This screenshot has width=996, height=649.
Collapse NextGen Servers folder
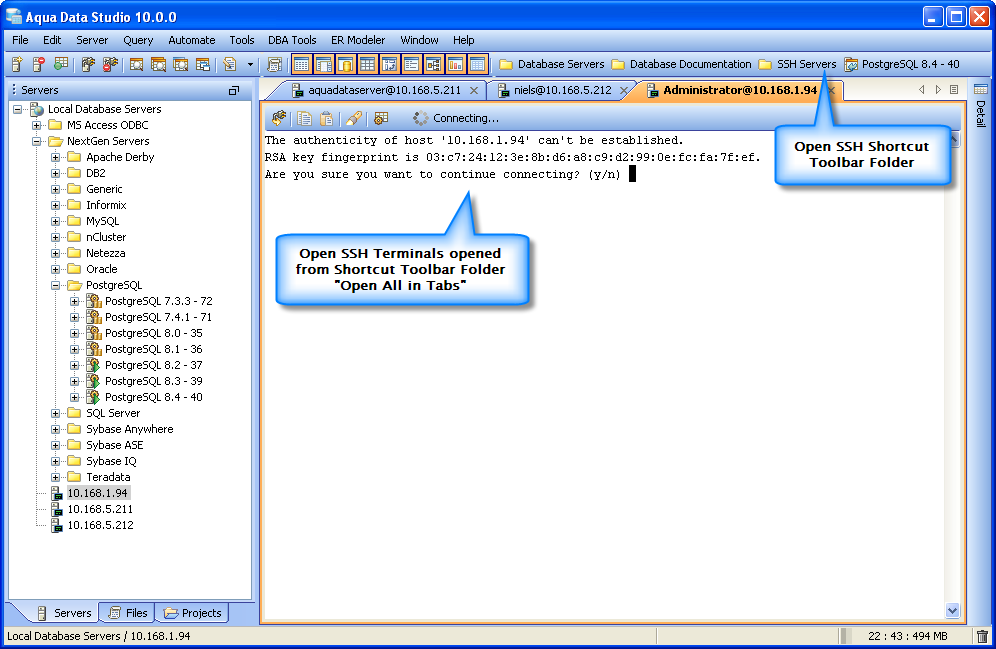pos(37,141)
